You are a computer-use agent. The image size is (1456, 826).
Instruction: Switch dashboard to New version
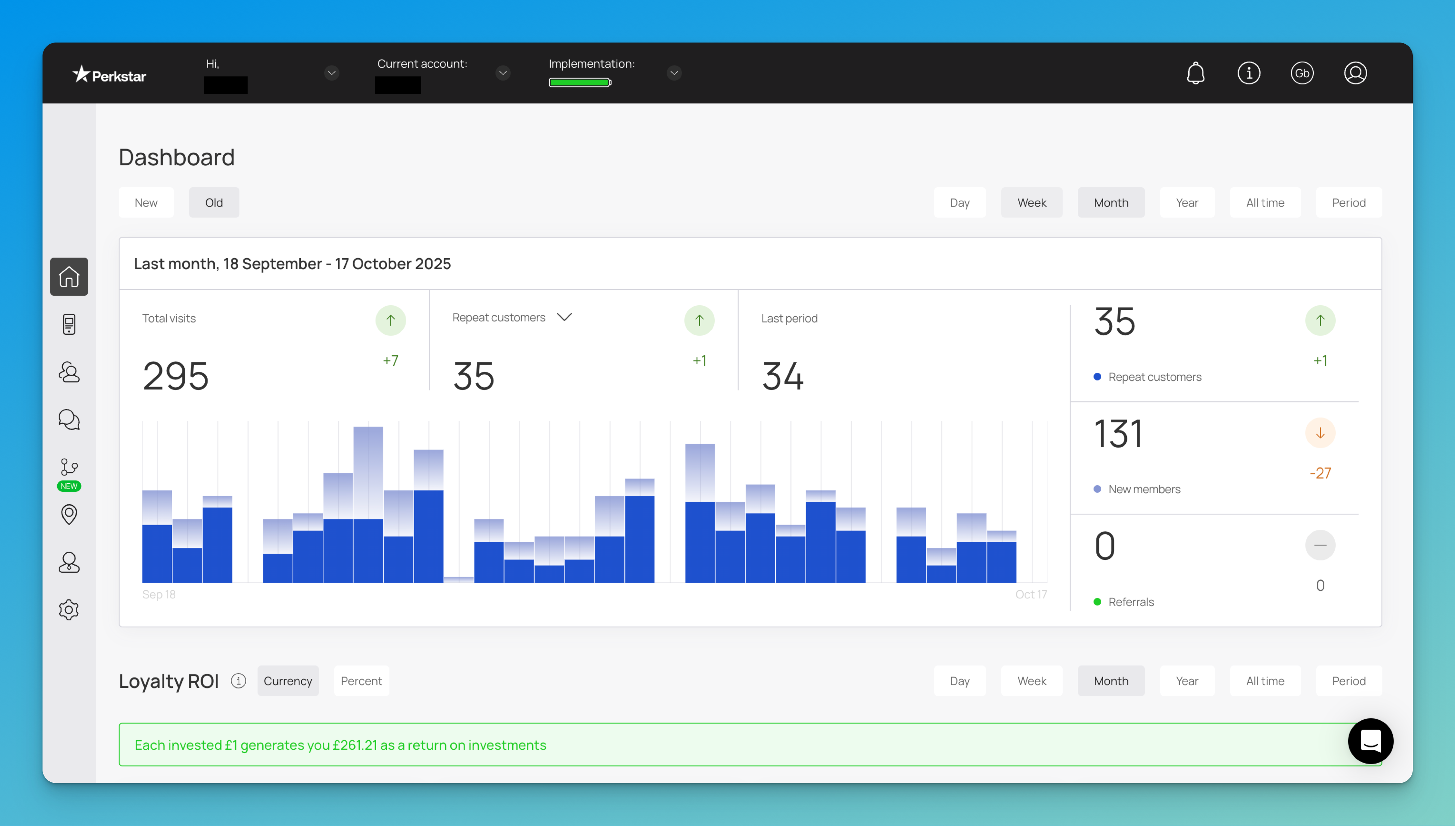(146, 202)
